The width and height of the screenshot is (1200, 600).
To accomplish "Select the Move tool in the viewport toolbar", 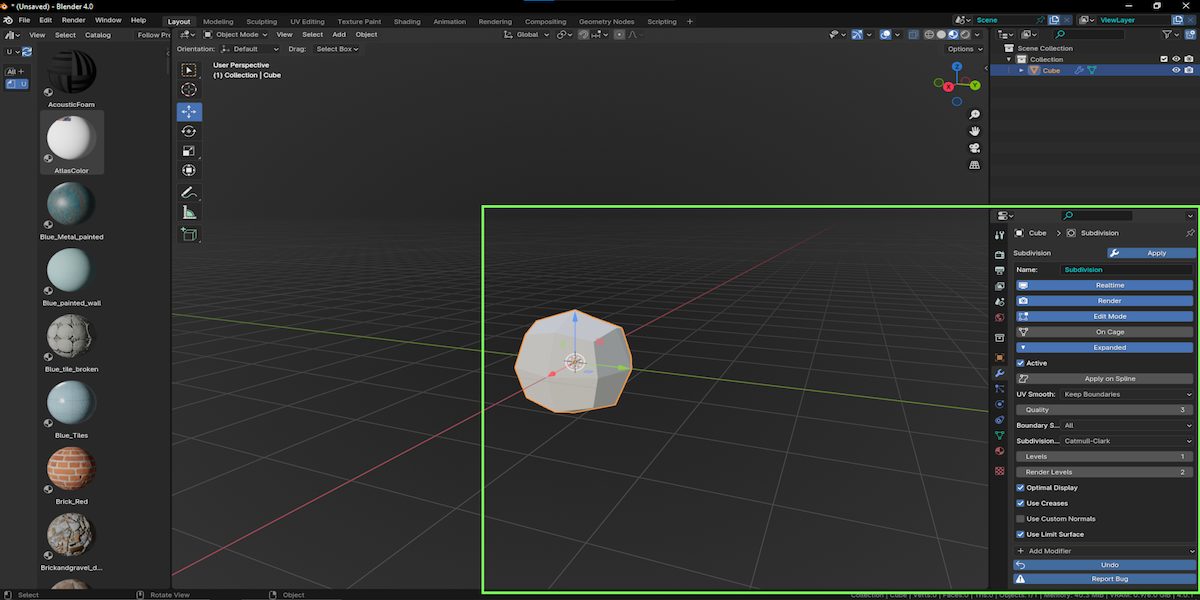I will pyautogui.click(x=189, y=112).
